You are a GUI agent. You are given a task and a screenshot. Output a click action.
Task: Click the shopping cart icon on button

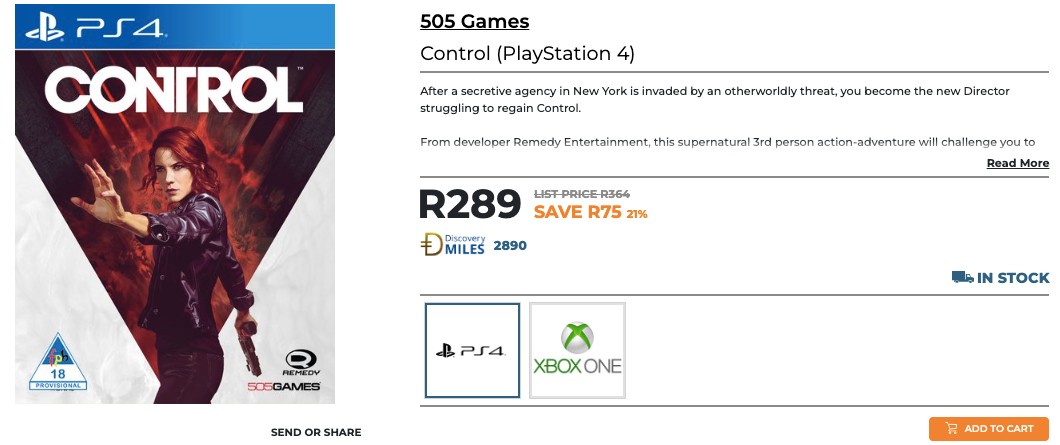(x=950, y=429)
